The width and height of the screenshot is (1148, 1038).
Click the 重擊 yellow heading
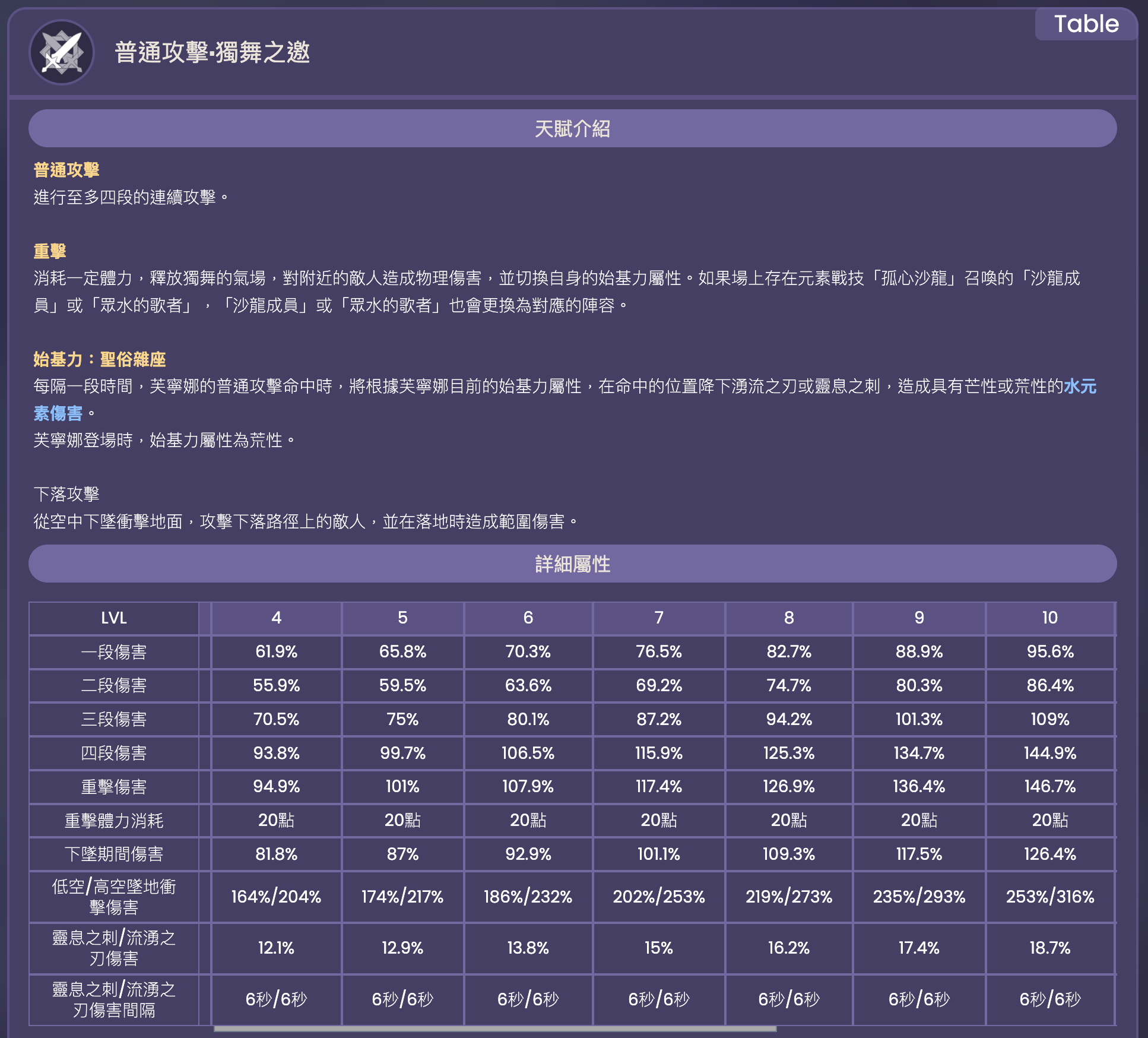[50, 251]
